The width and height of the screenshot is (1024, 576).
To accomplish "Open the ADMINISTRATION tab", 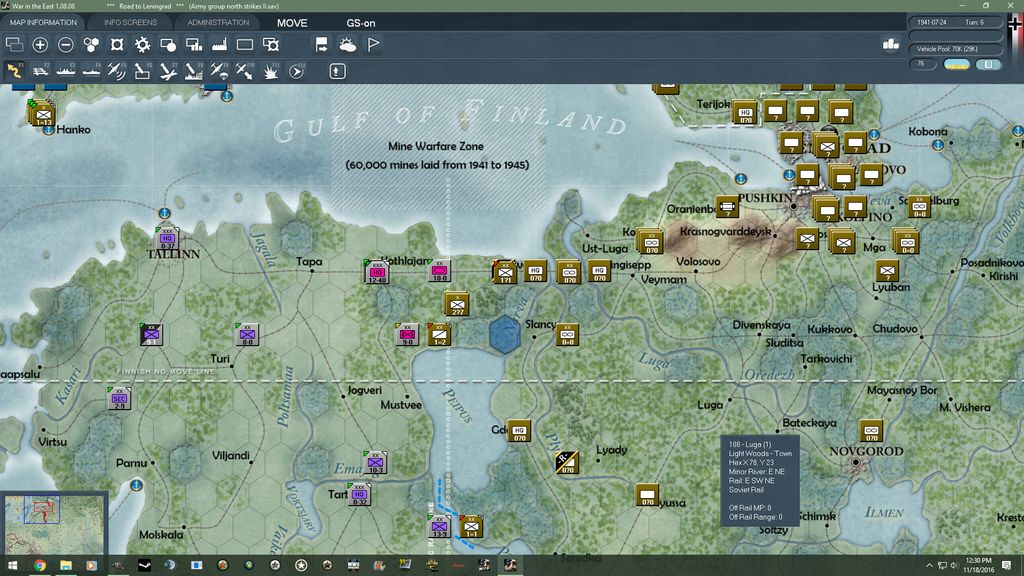I will 218,22.
